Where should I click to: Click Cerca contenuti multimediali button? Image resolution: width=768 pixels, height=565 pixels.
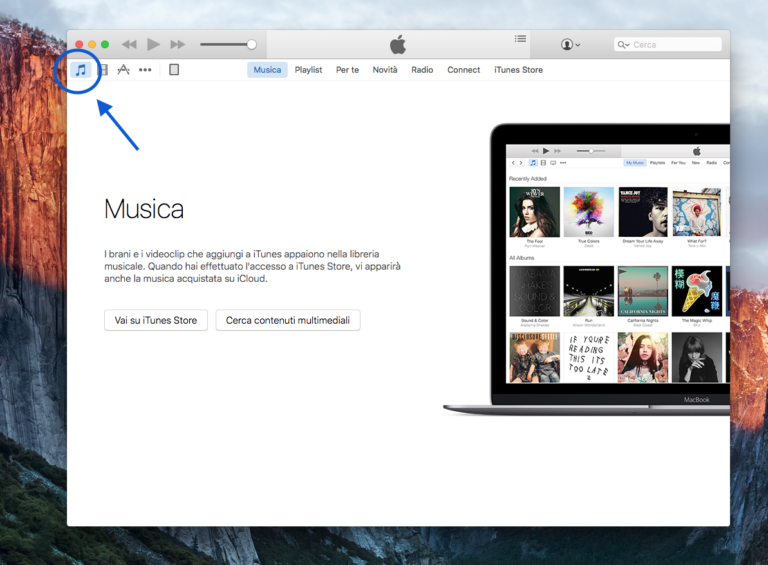pos(288,320)
